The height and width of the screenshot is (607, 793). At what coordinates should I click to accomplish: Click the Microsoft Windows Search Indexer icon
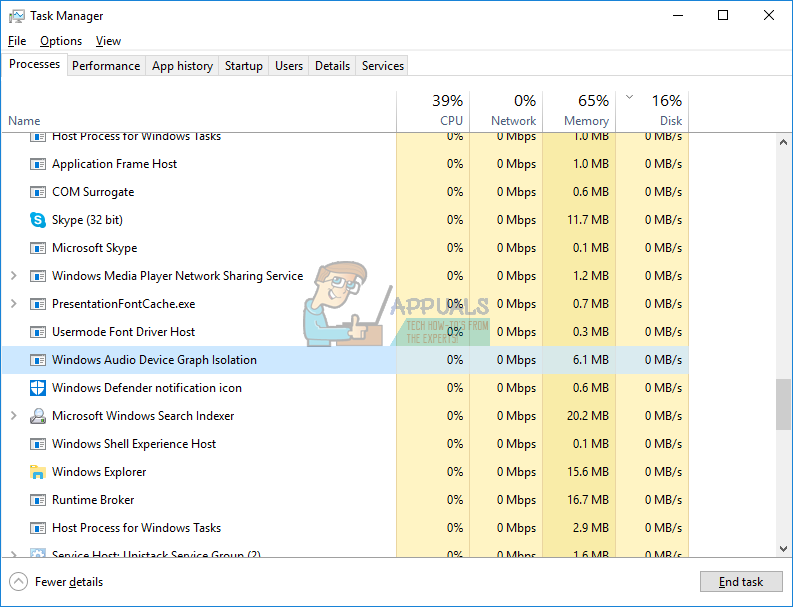38,416
